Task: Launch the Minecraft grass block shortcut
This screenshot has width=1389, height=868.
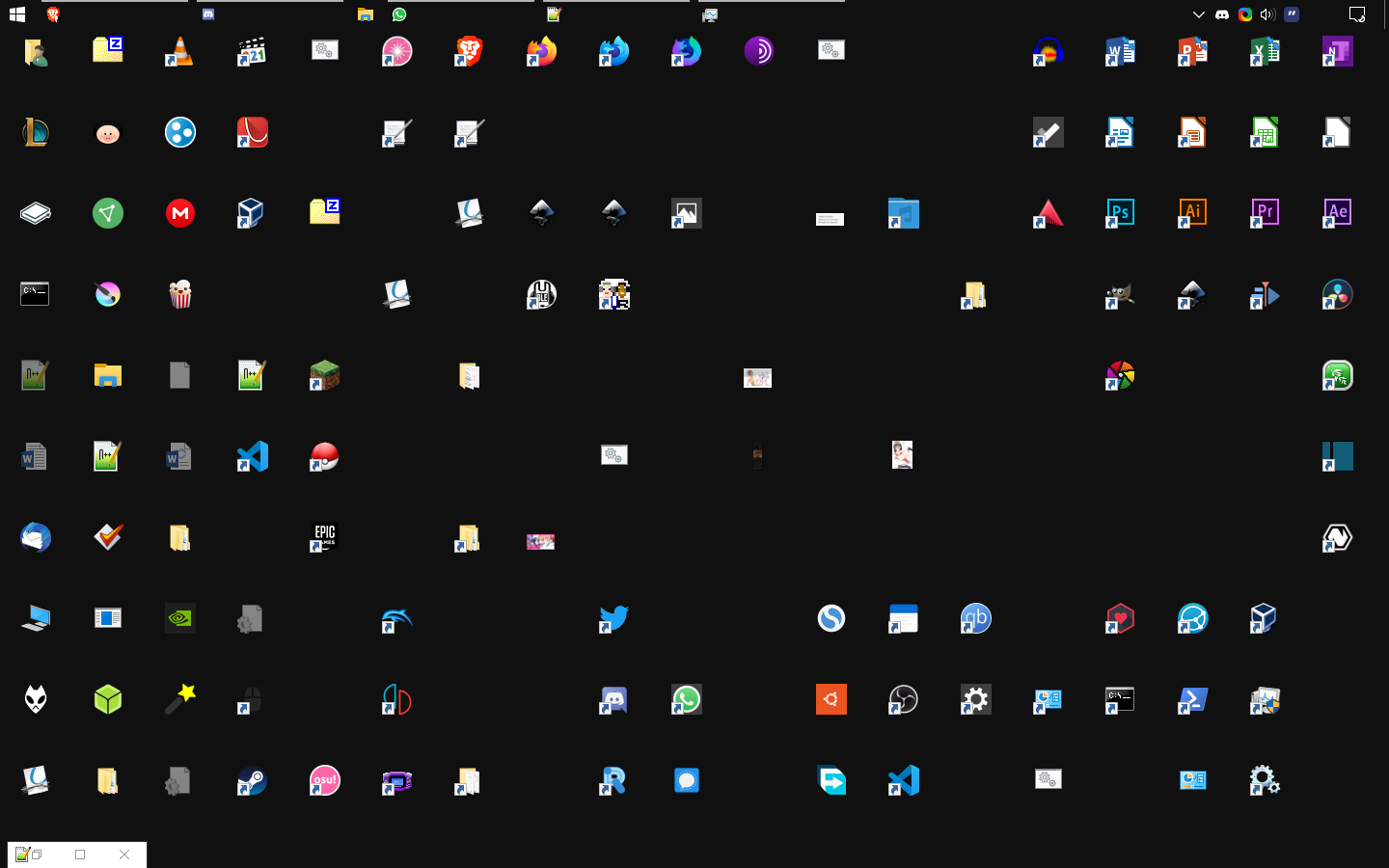Action: pos(324,375)
